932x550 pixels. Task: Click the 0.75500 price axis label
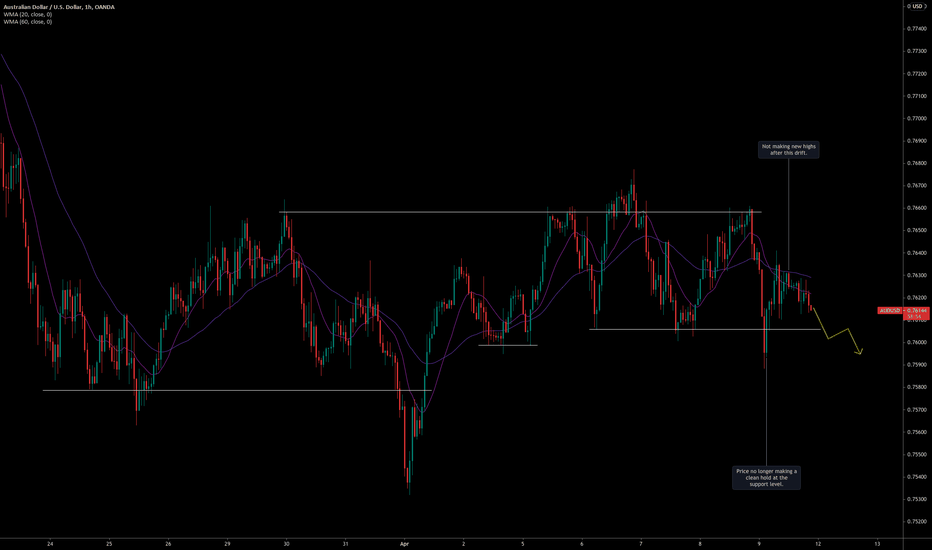tap(916, 454)
